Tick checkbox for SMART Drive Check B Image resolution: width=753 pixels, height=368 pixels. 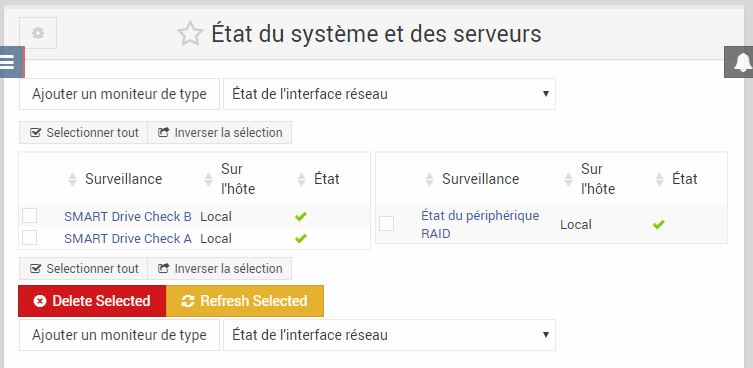(x=29, y=216)
